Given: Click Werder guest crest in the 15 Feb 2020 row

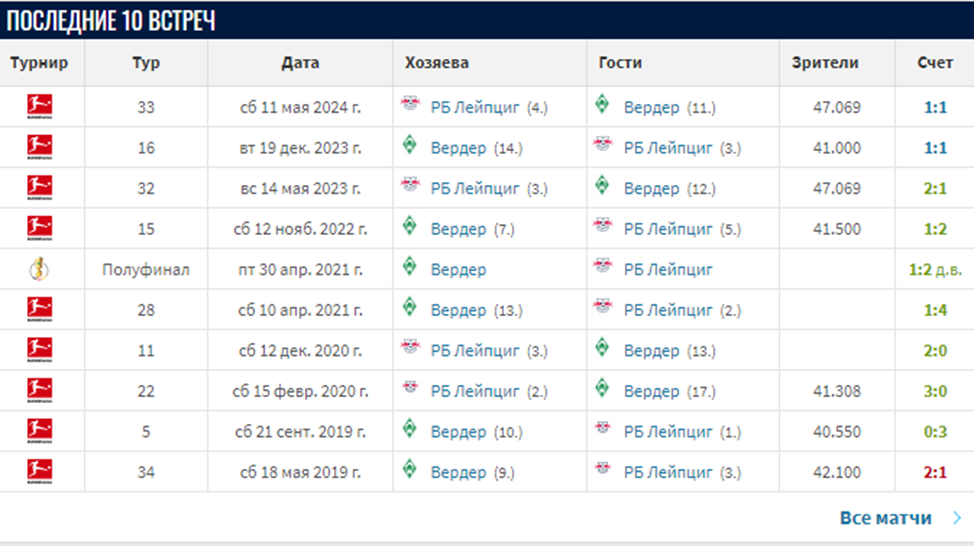Looking at the screenshot, I should pyautogui.click(x=602, y=390).
